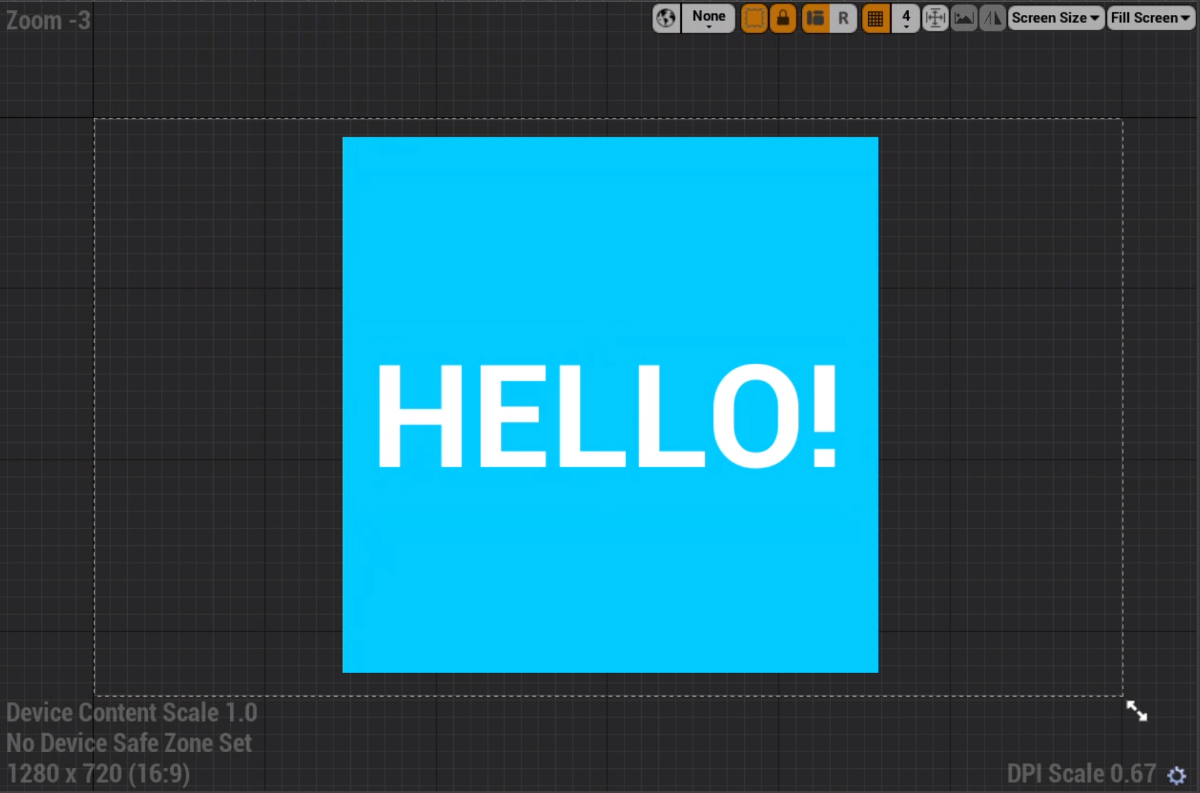Click the DPI Scale 0.67 text
The width and height of the screenshot is (1200, 793).
coord(1082,774)
